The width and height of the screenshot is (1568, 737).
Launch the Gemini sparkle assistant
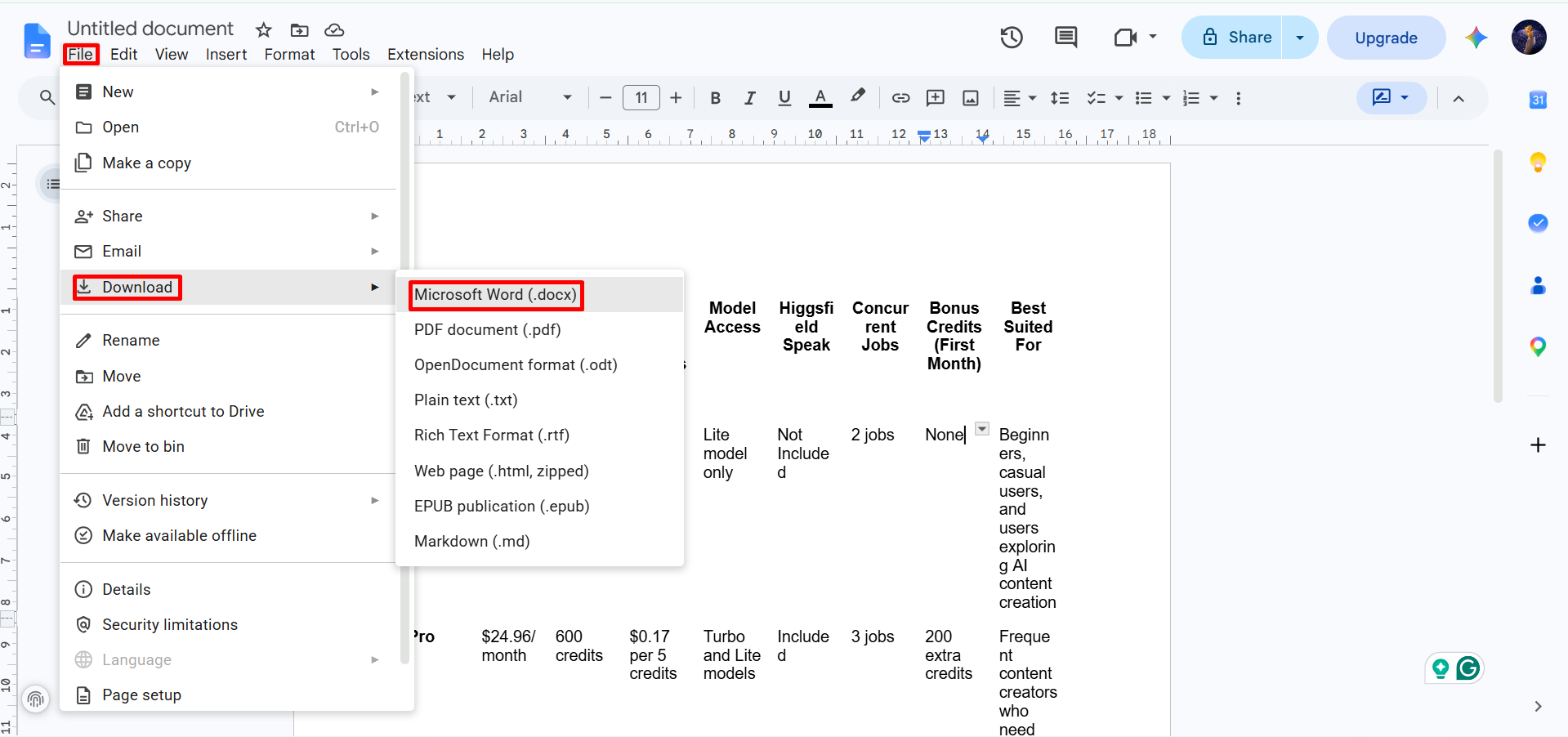pyautogui.click(x=1476, y=38)
